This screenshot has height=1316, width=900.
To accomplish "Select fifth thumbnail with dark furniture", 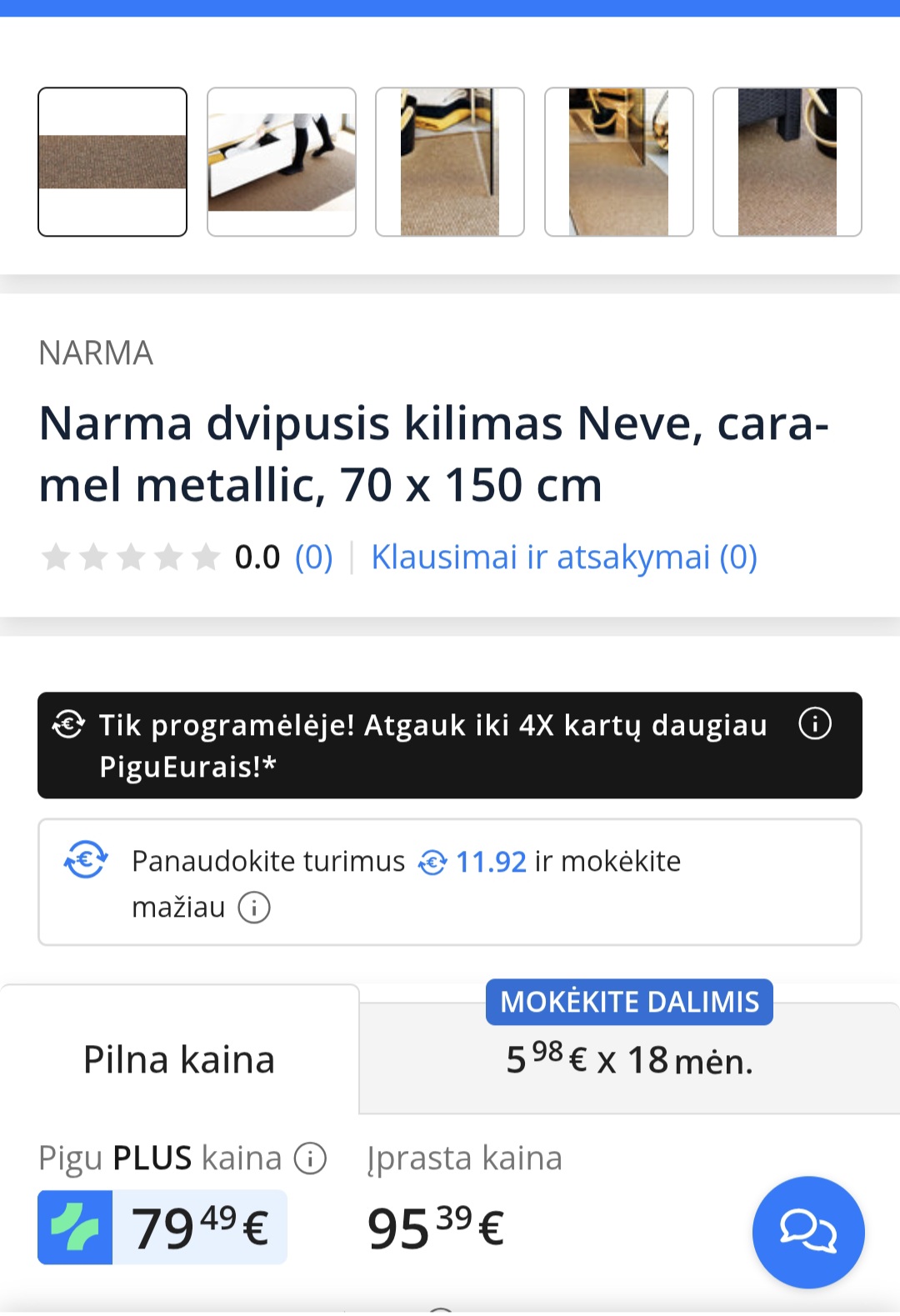I will click(x=787, y=162).
